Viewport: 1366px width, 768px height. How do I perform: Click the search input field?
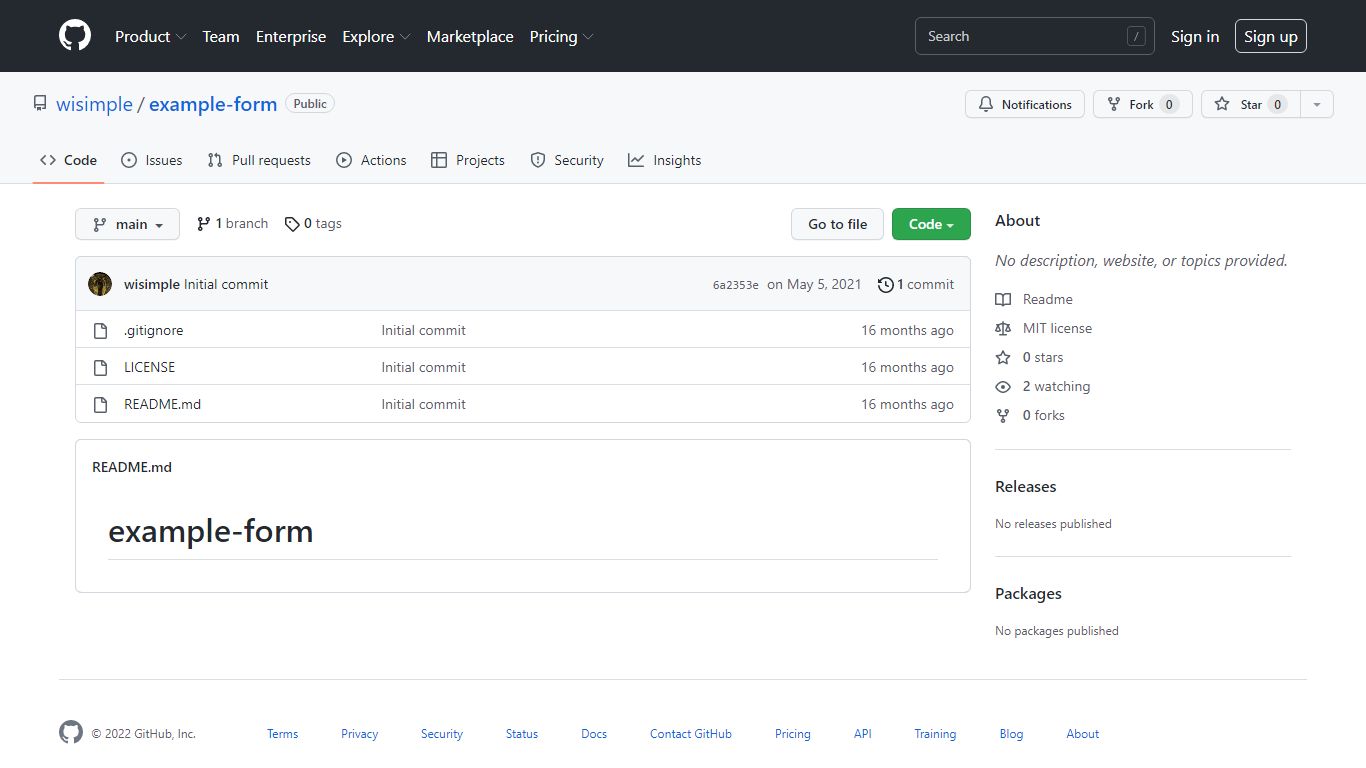1035,36
